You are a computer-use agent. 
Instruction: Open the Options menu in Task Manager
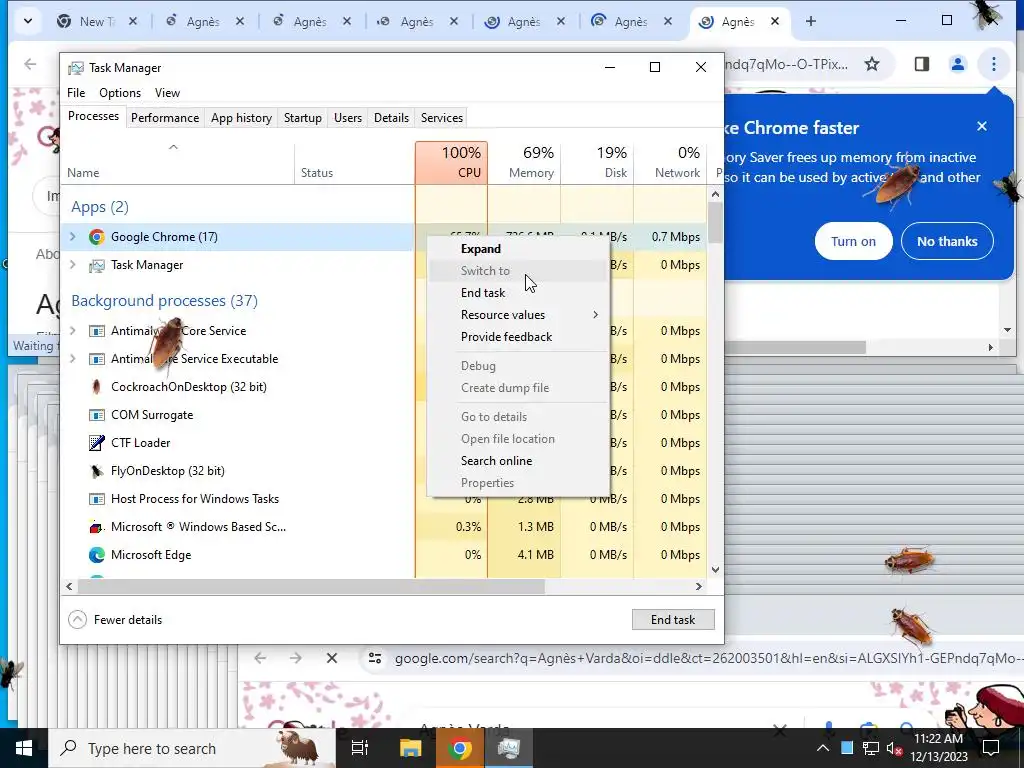pos(120,93)
